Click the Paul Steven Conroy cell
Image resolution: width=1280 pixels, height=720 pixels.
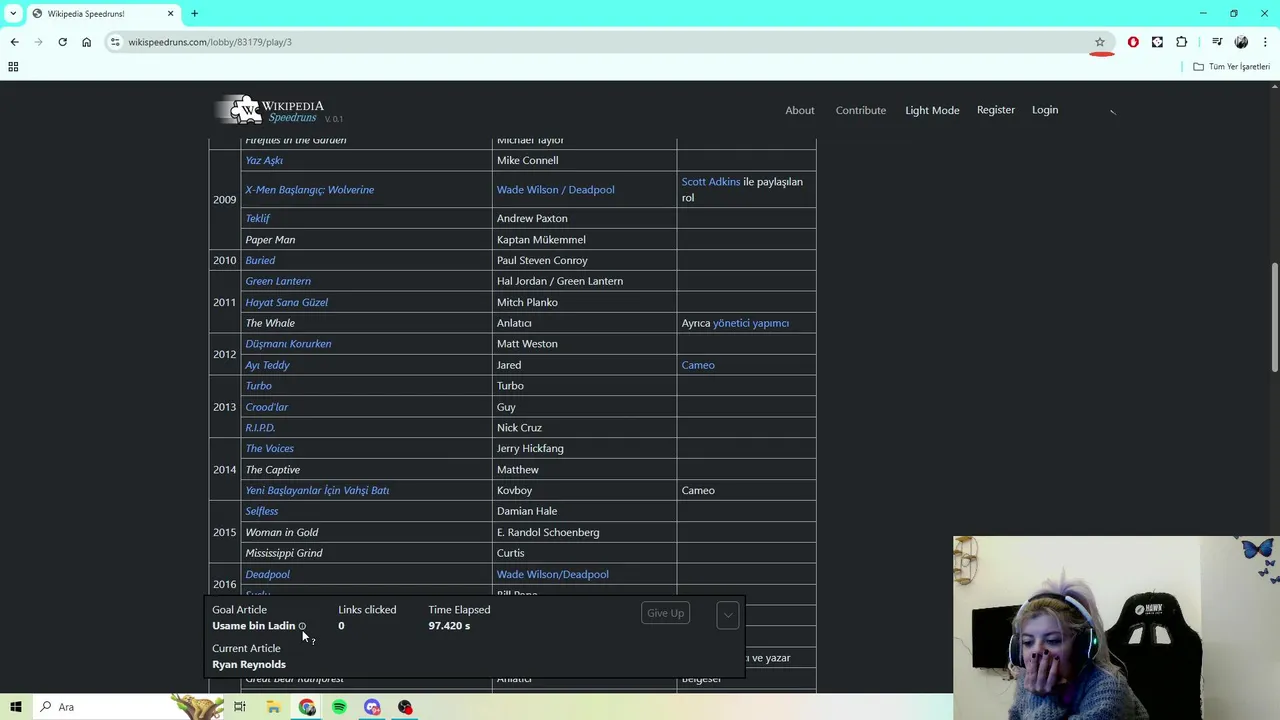point(584,260)
